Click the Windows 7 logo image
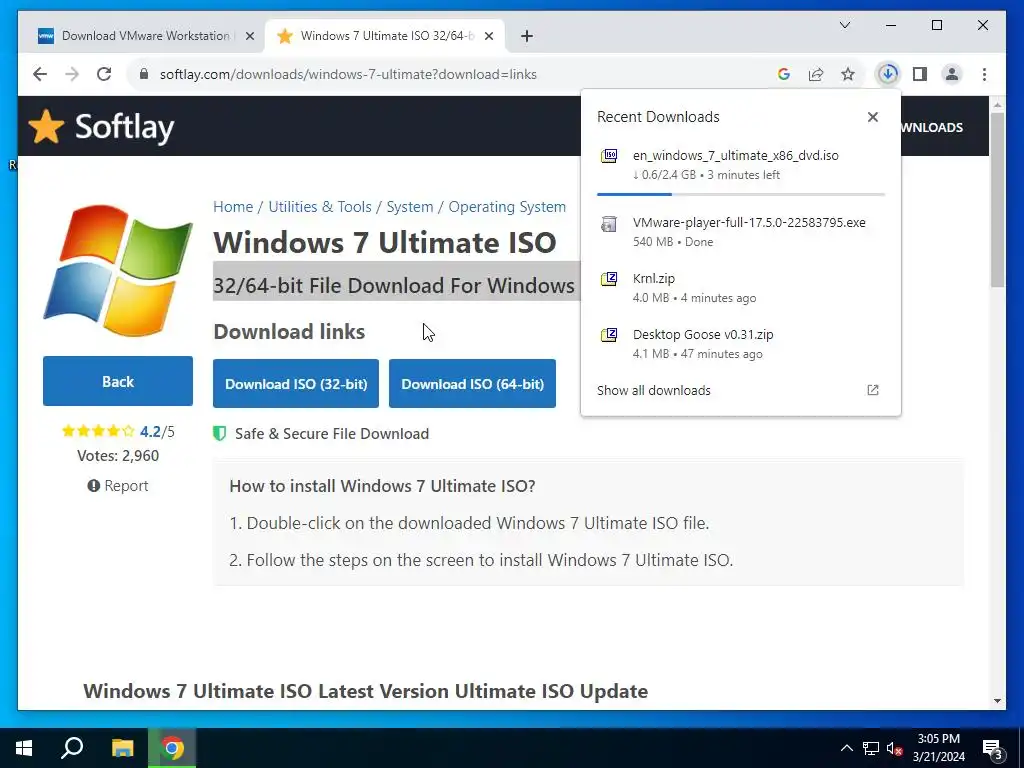Image resolution: width=1024 pixels, height=768 pixels. tap(118, 269)
